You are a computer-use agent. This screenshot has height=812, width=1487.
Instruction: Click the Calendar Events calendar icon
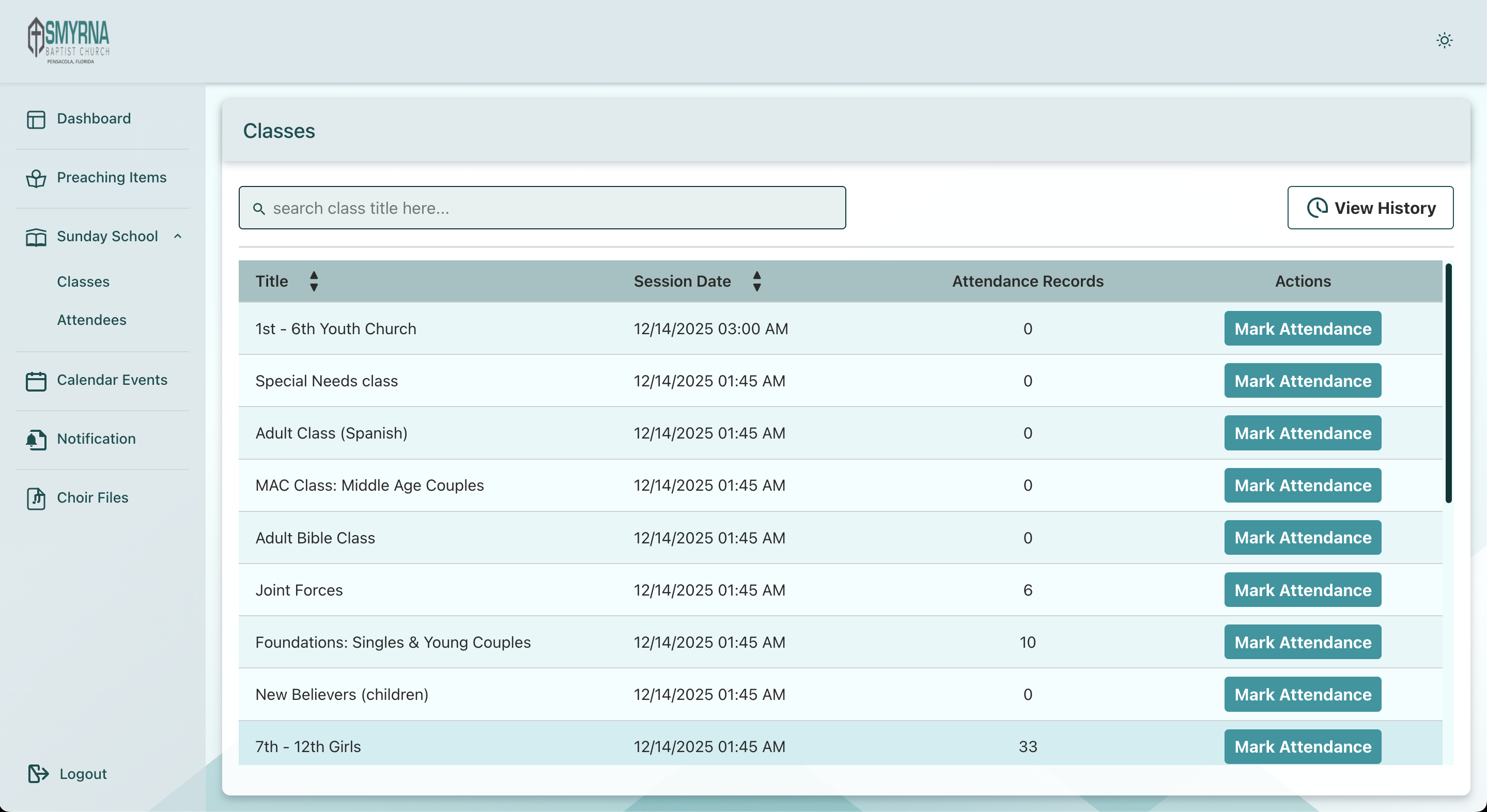[x=36, y=381]
